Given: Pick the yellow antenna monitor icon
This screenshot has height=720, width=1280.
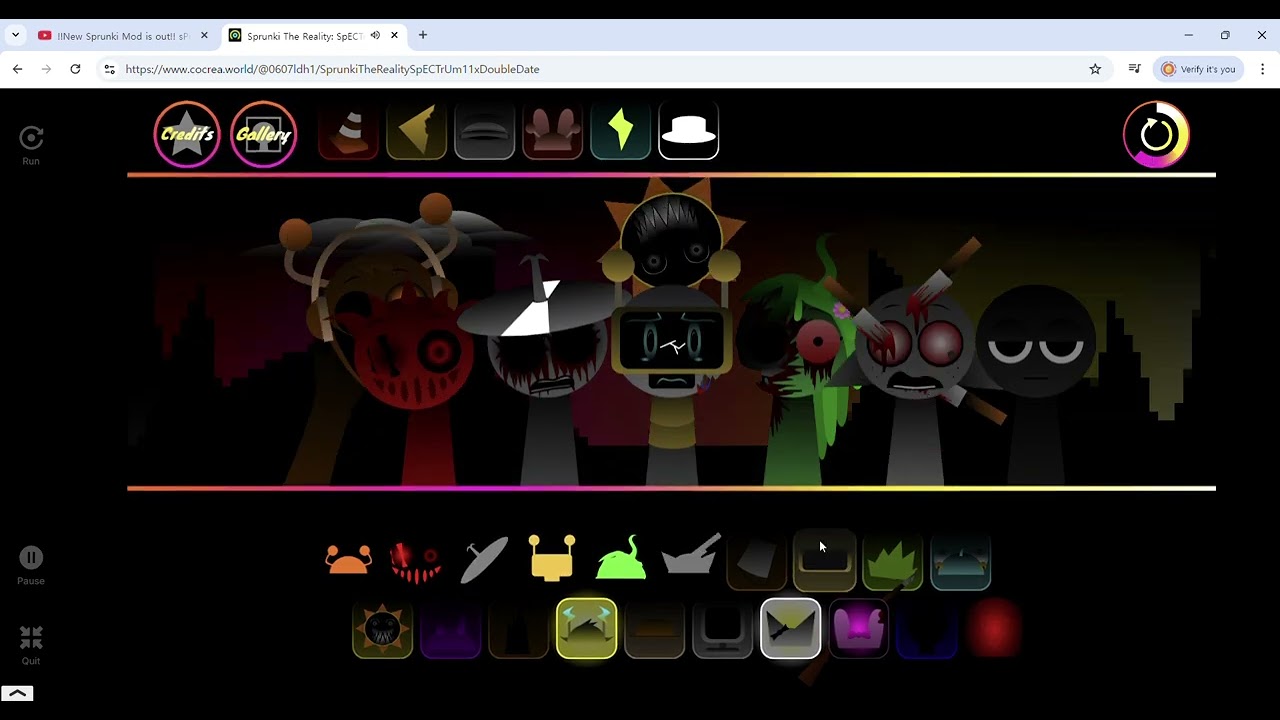Looking at the screenshot, I should 552,559.
